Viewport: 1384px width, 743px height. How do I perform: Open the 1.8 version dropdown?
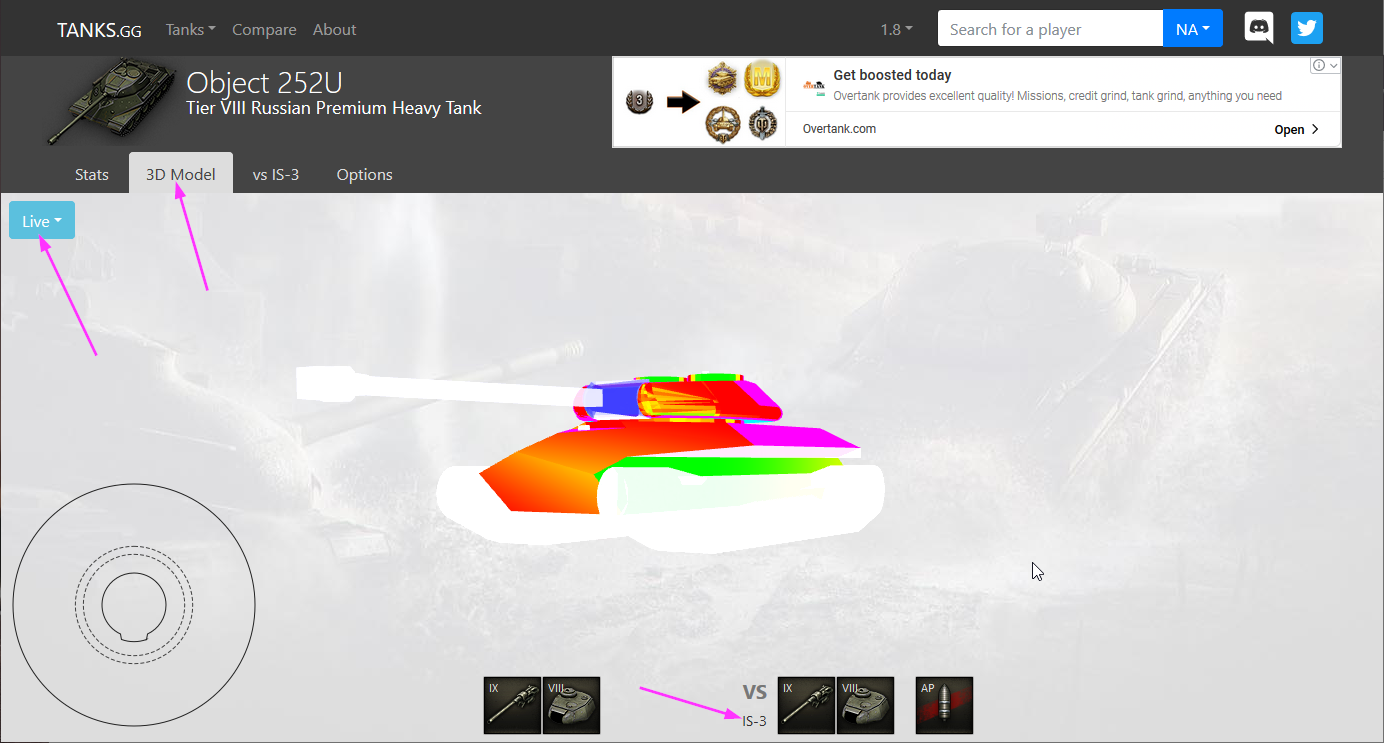point(896,29)
